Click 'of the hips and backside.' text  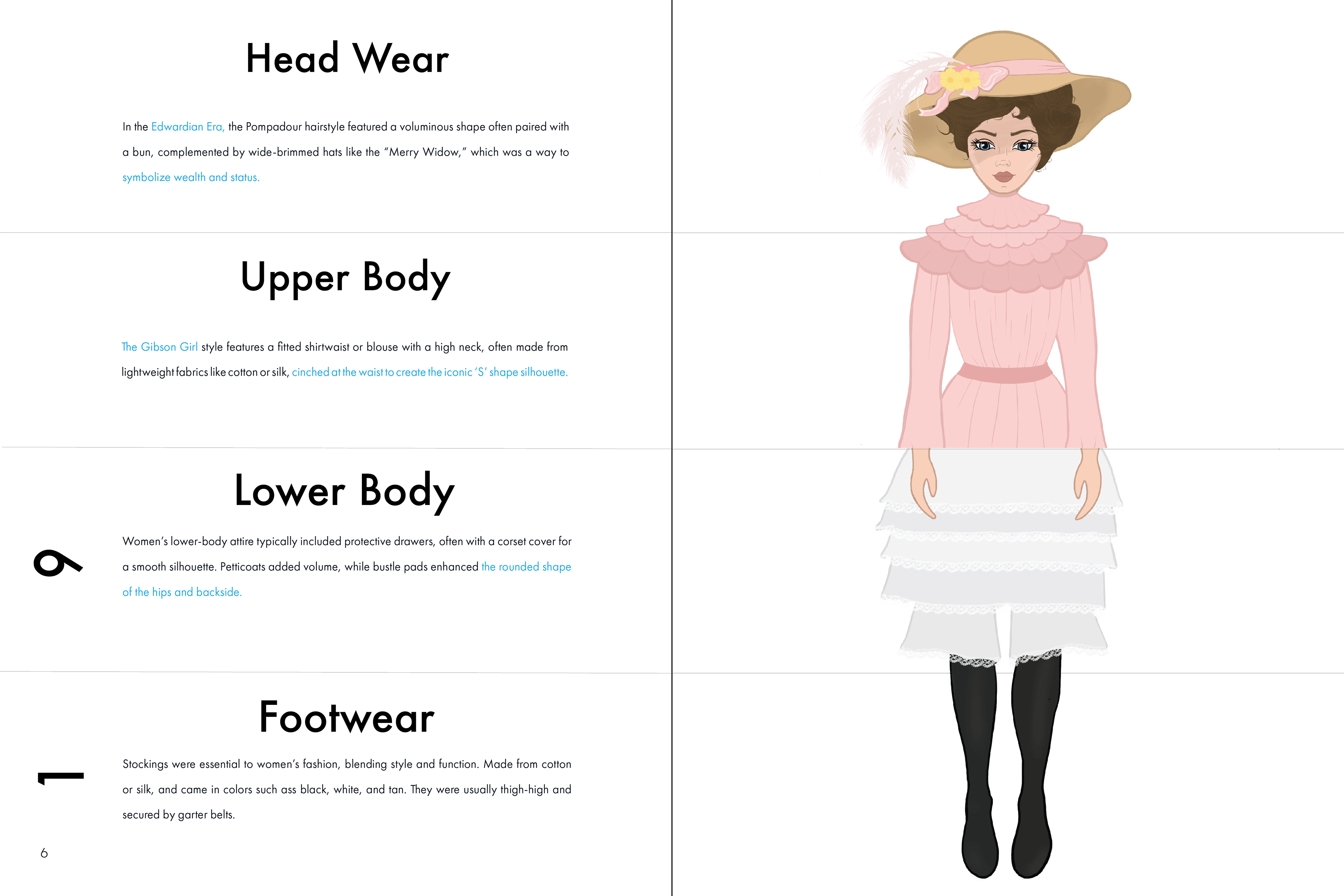[182, 592]
